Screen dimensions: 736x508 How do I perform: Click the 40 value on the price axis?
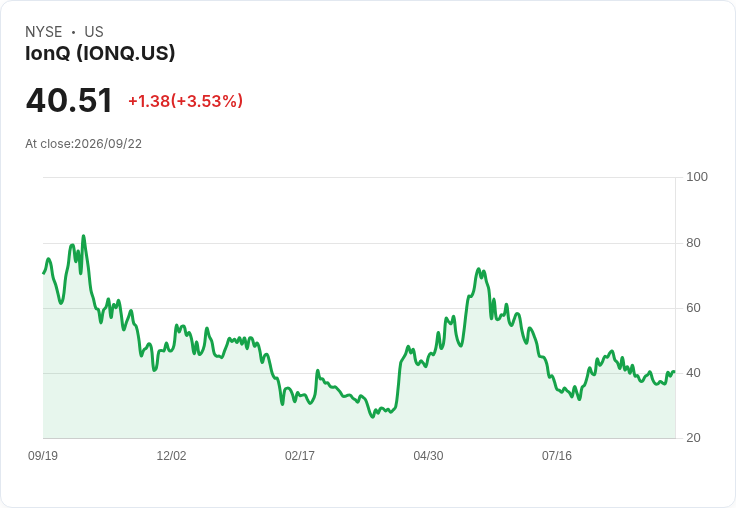pos(693,373)
